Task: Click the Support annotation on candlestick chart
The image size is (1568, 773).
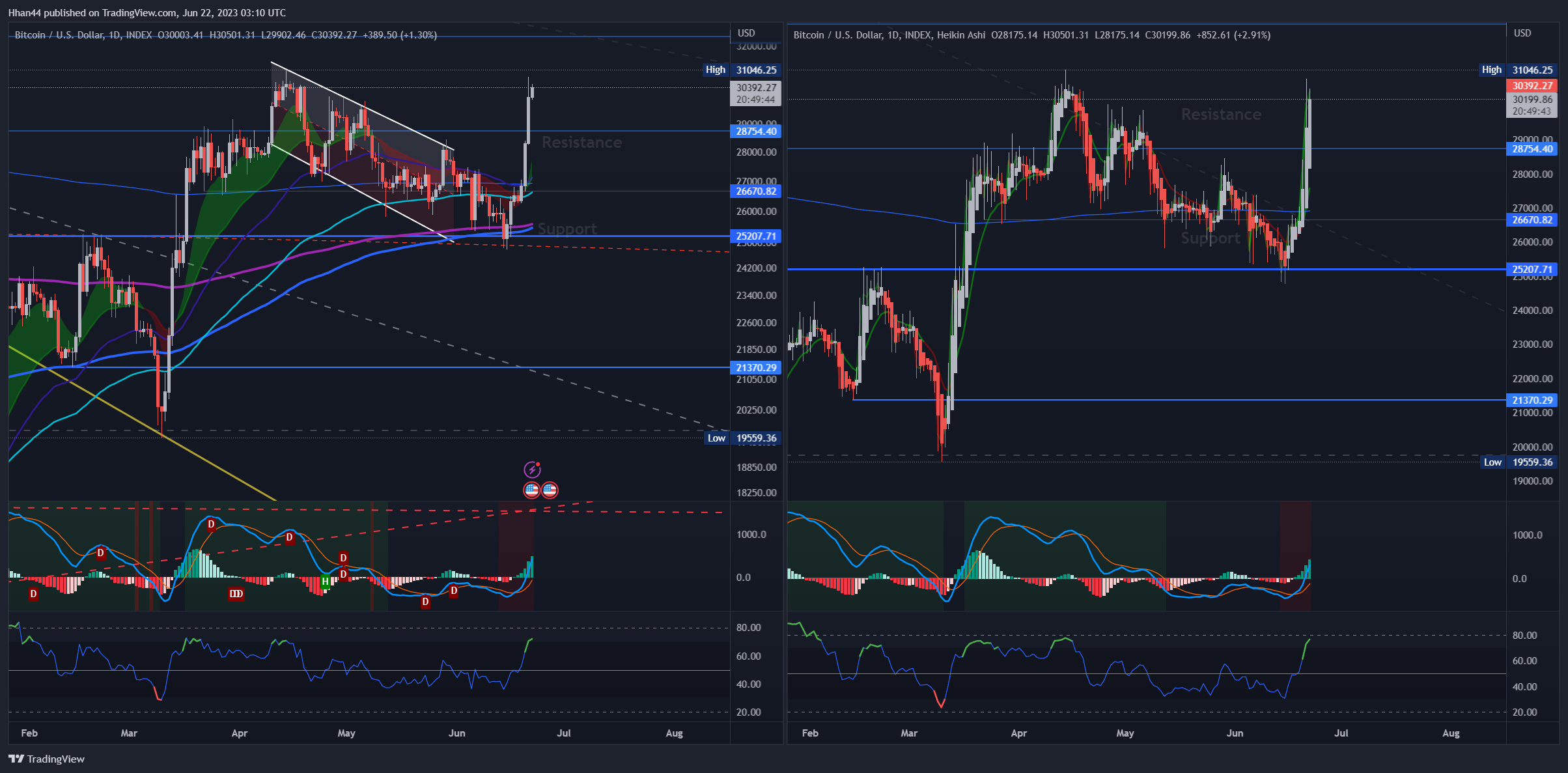Action: click(x=567, y=229)
